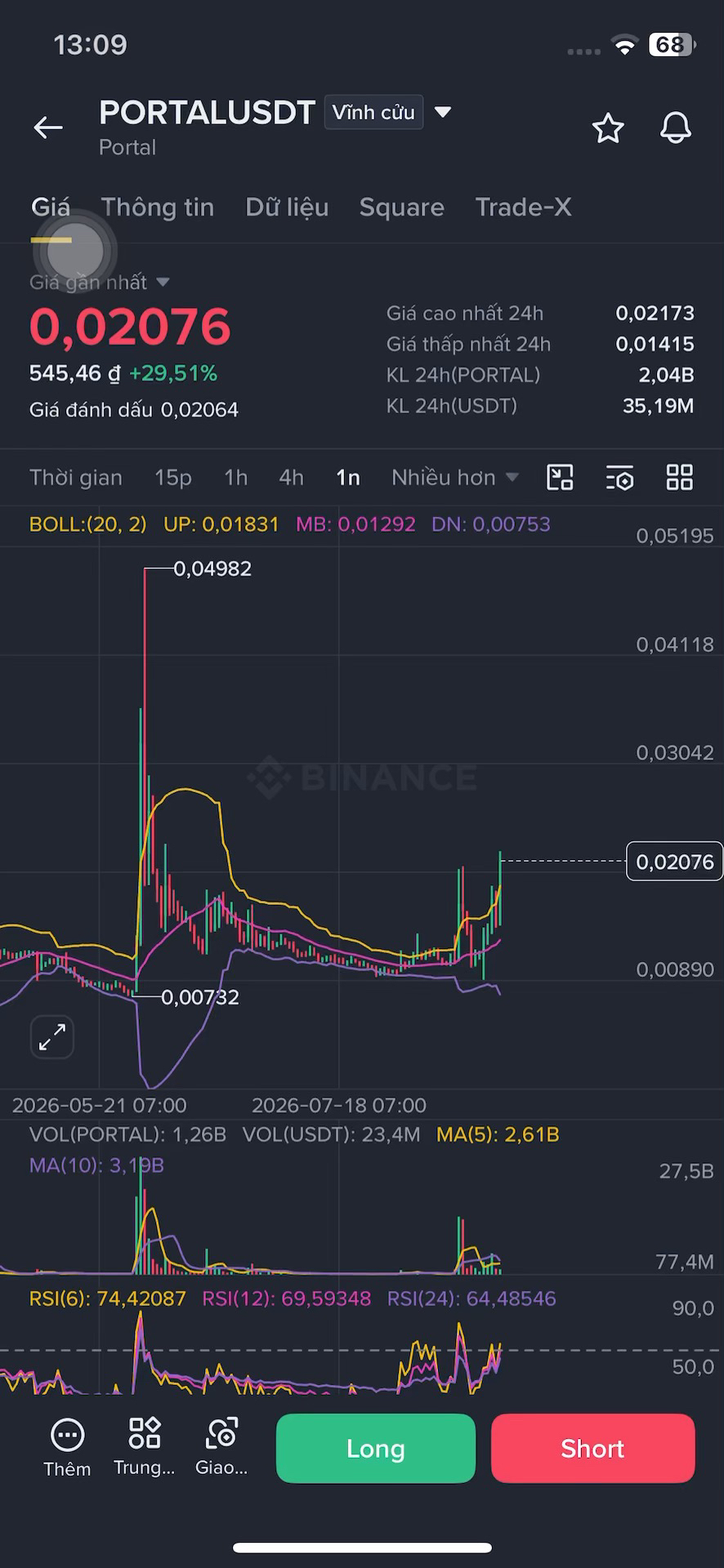Tap the +29,51% change percentage
Screen dimensions: 724x1568
click(173, 374)
